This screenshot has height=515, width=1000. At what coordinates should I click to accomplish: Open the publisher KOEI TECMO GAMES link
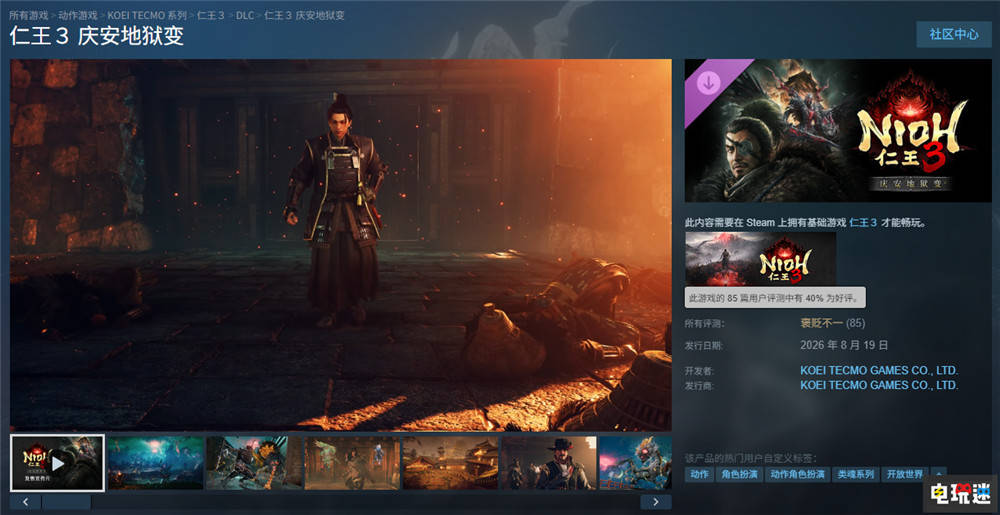coord(879,385)
